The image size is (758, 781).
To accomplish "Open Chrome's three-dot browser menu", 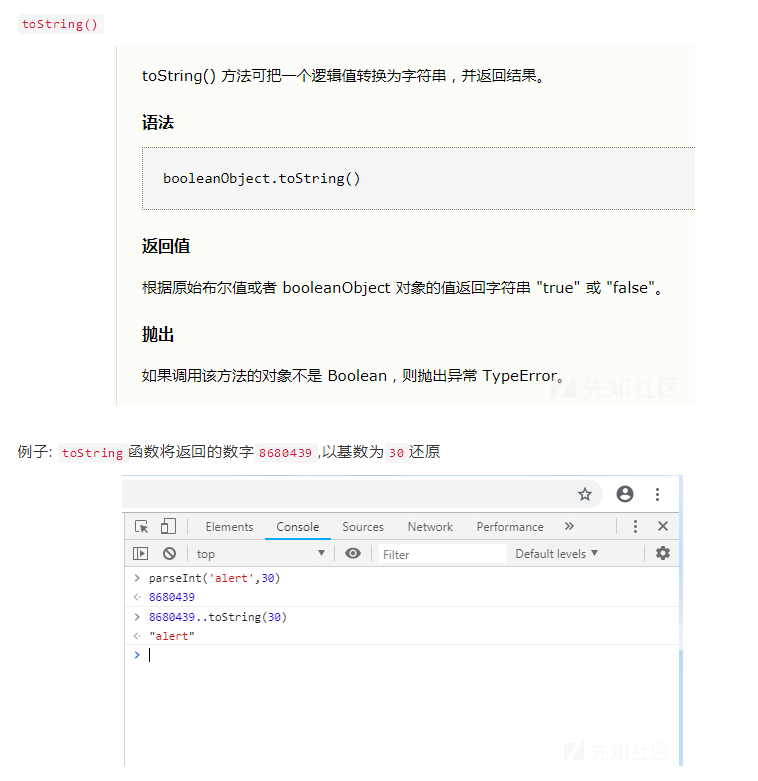I will (x=657, y=494).
